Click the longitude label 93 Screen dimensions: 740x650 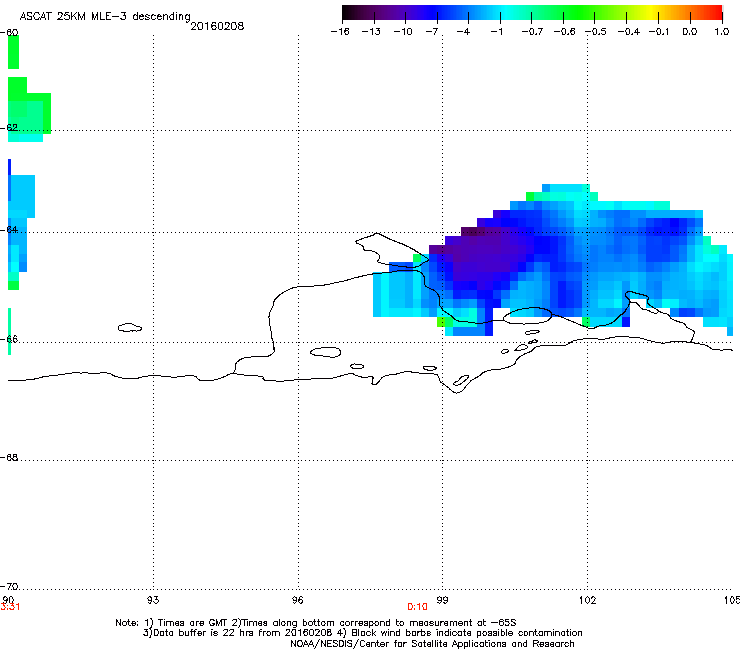click(153, 600)
